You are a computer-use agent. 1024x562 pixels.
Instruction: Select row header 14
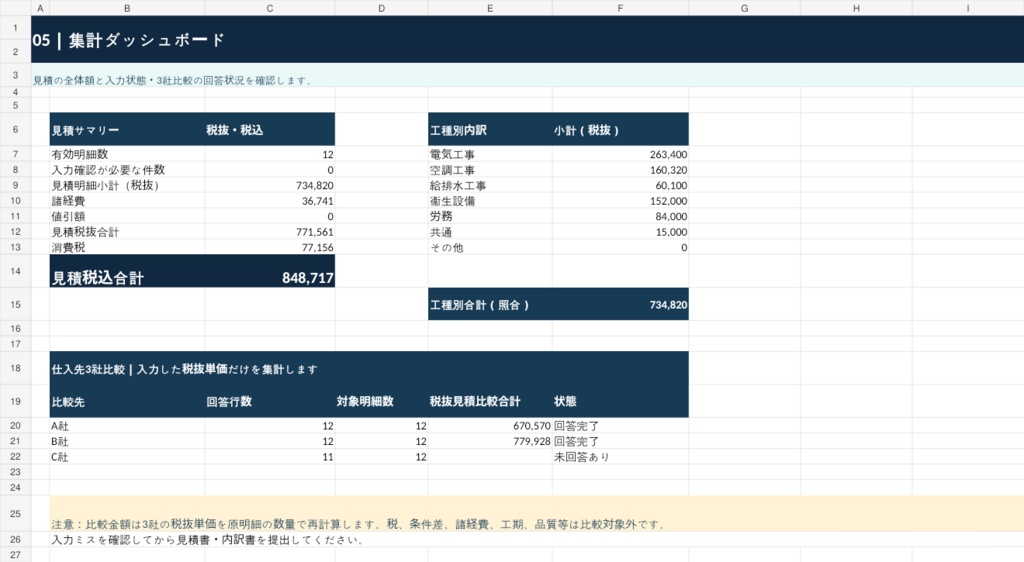[x=15, y=271]
